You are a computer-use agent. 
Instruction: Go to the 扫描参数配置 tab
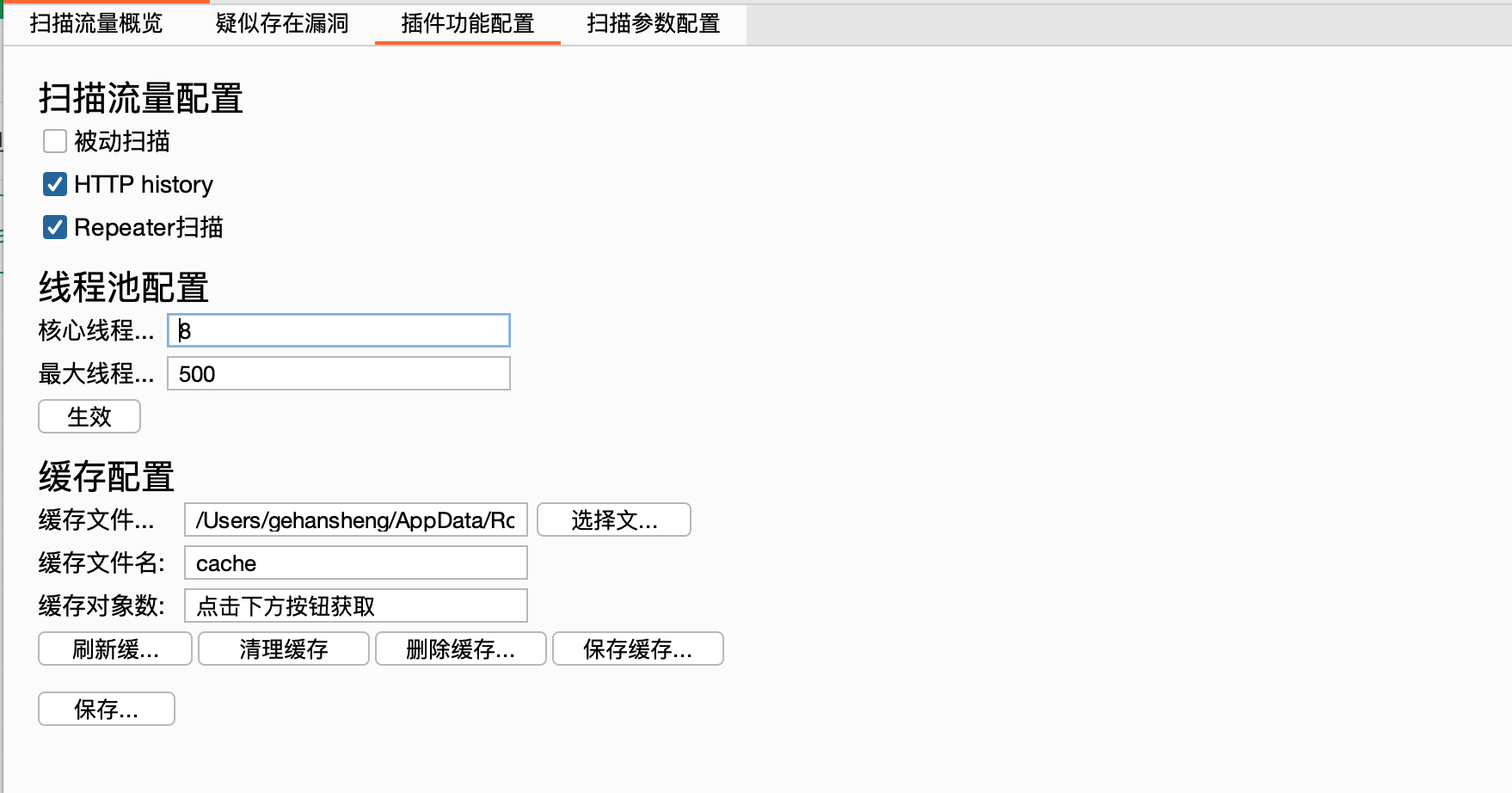(654, 23)
